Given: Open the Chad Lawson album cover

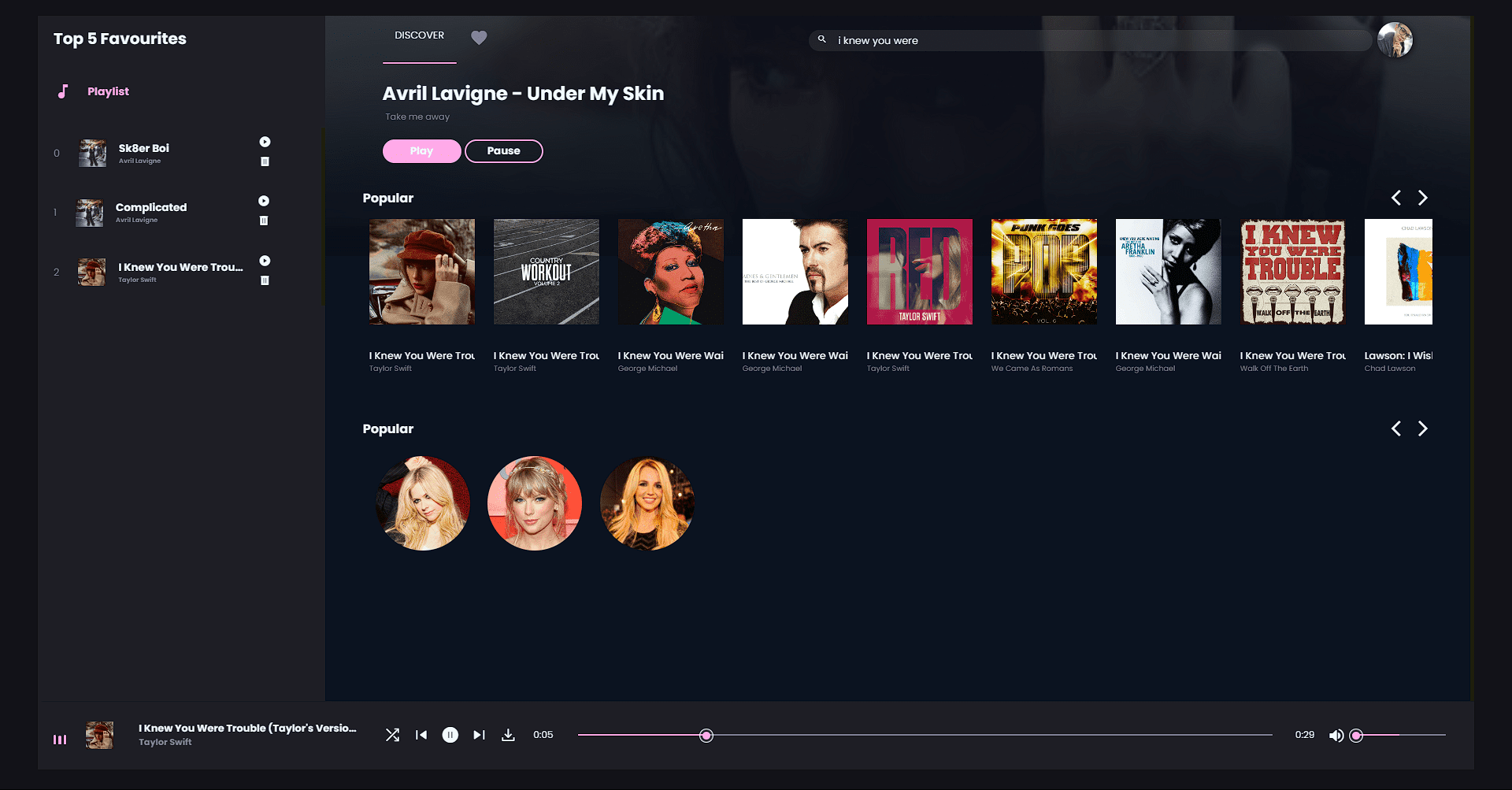Looking at the screenshot, I should [1399, 272].
